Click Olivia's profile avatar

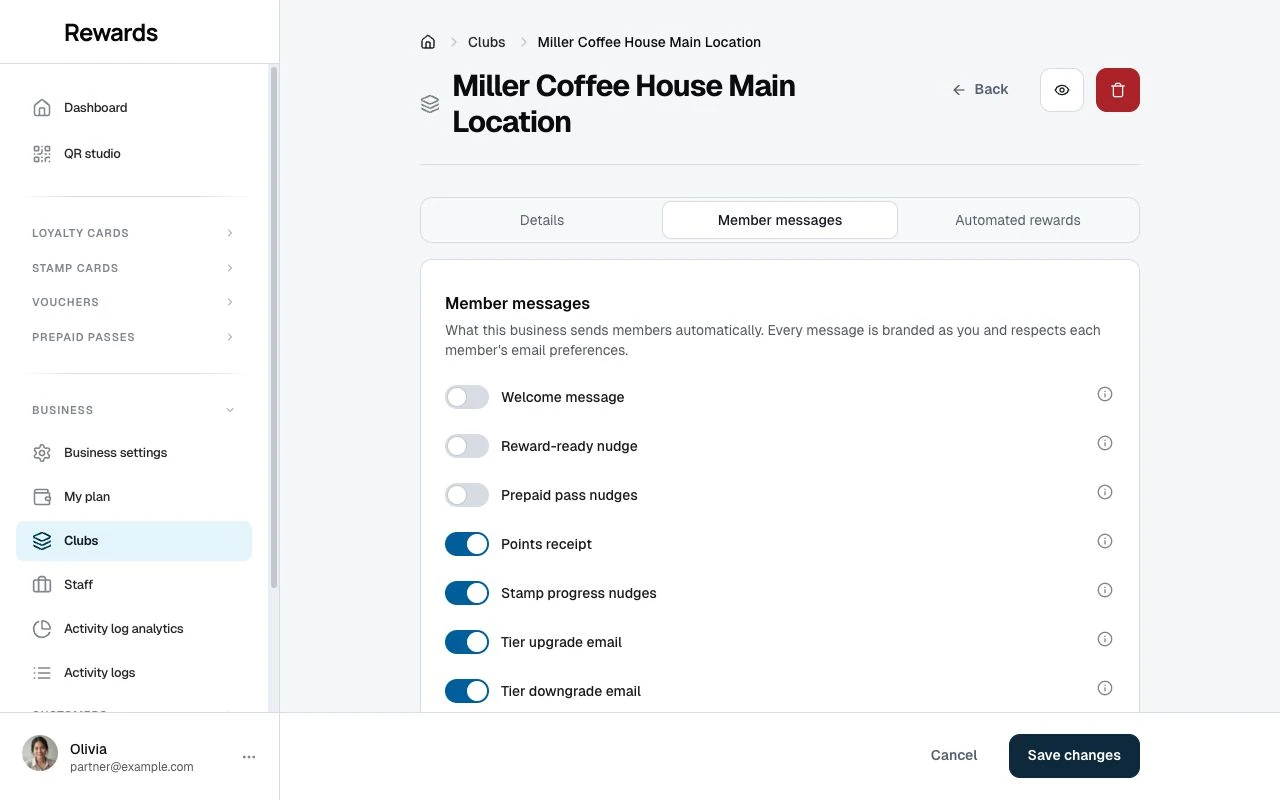pos(40,754)
